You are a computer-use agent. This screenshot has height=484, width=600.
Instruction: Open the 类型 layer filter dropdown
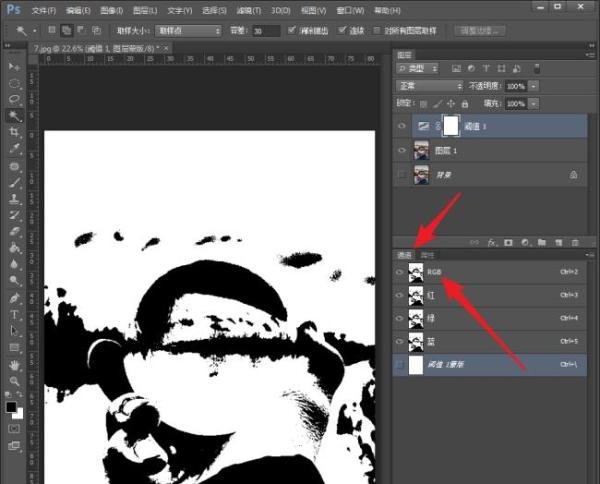click(417, 69)
